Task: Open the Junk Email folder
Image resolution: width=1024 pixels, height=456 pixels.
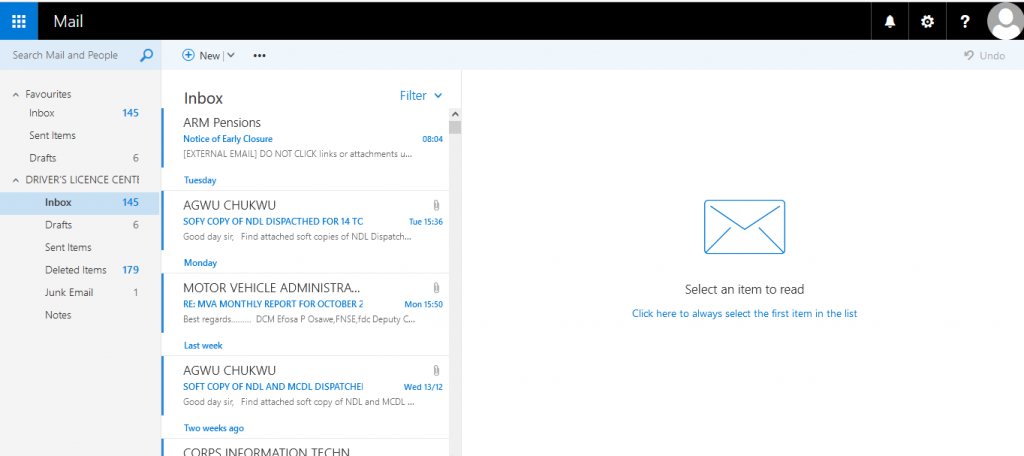Action: coord(69,292)
